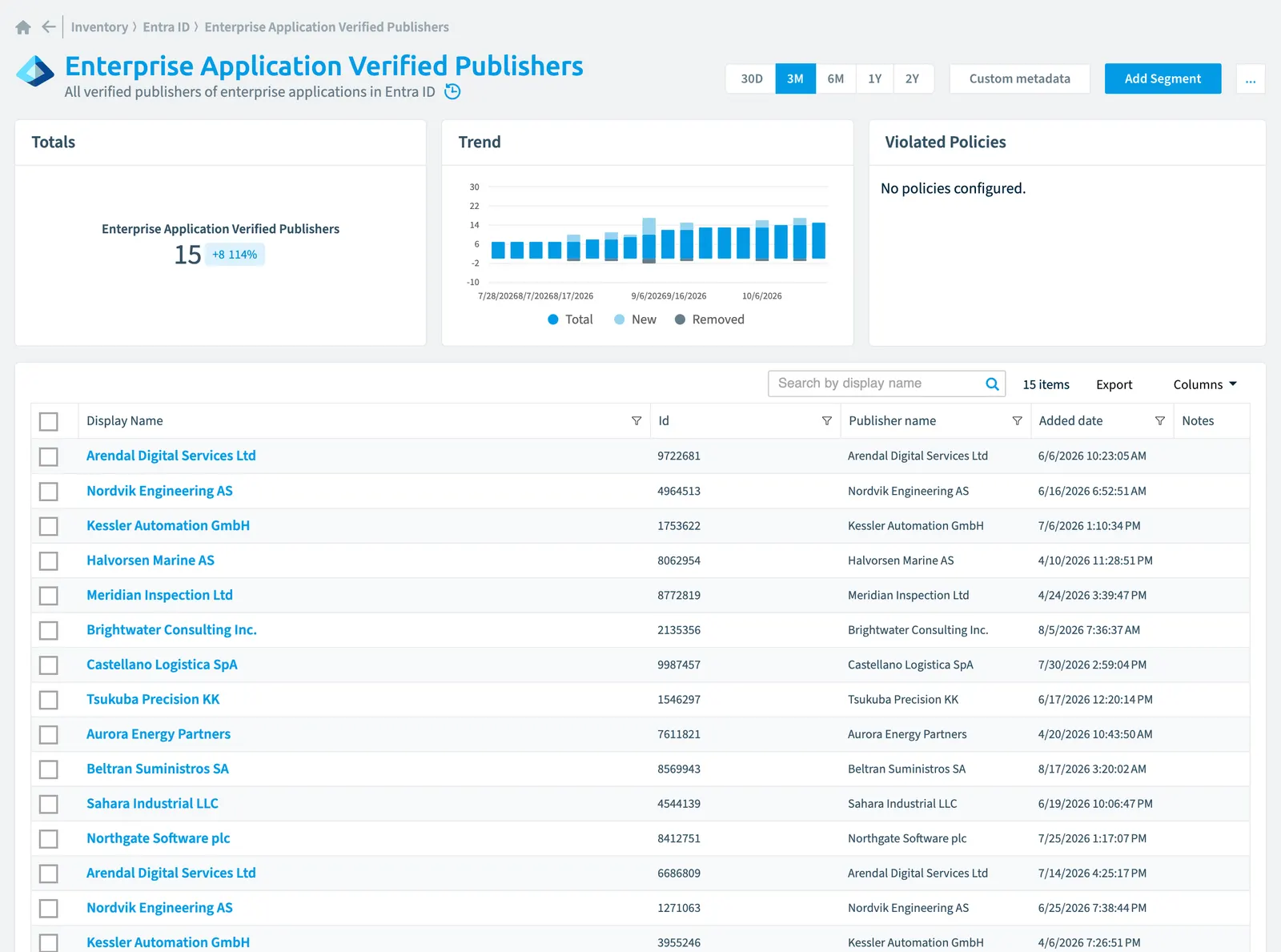
Task: Toggle the New legend series
Action: tap(635, 319)
